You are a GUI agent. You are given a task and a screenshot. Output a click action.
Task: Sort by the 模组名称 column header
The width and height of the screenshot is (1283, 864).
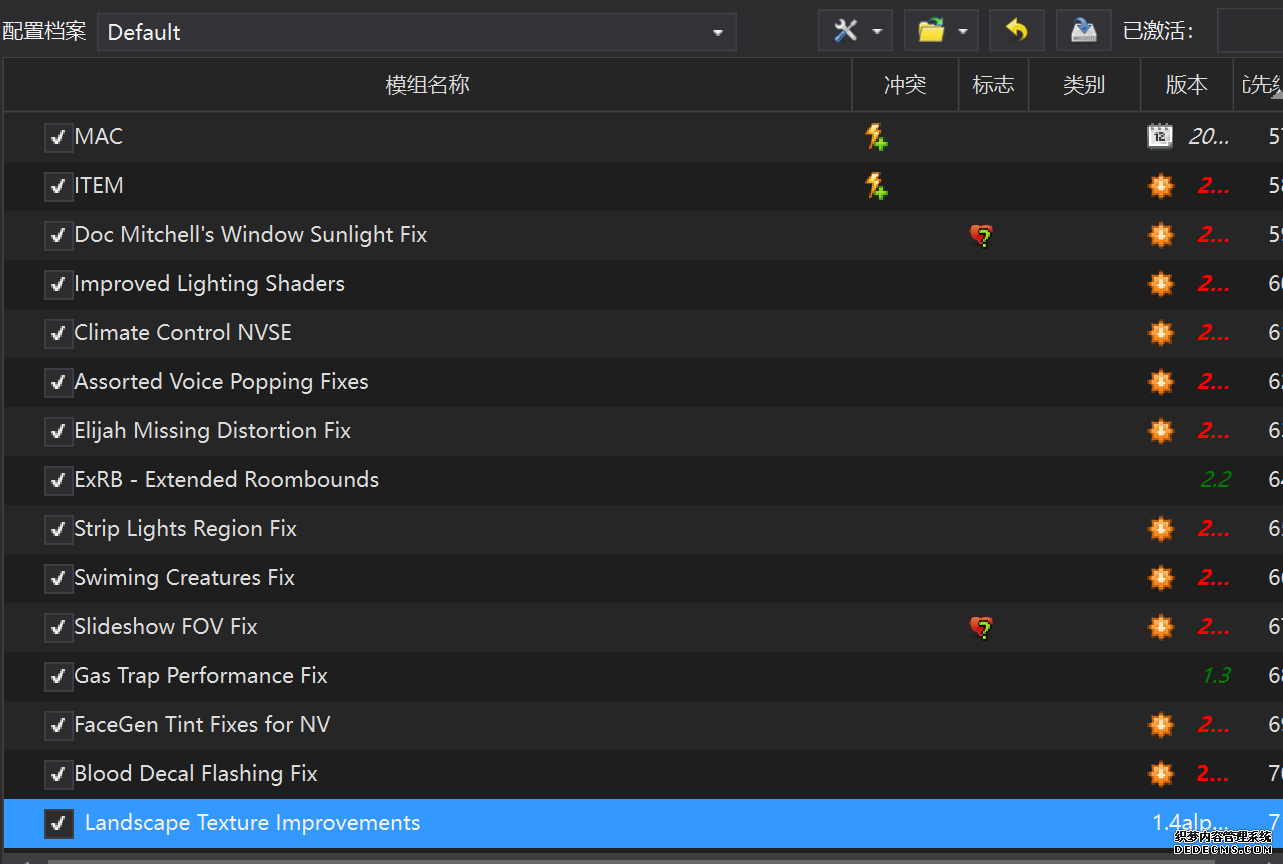(x=427, y=85)
